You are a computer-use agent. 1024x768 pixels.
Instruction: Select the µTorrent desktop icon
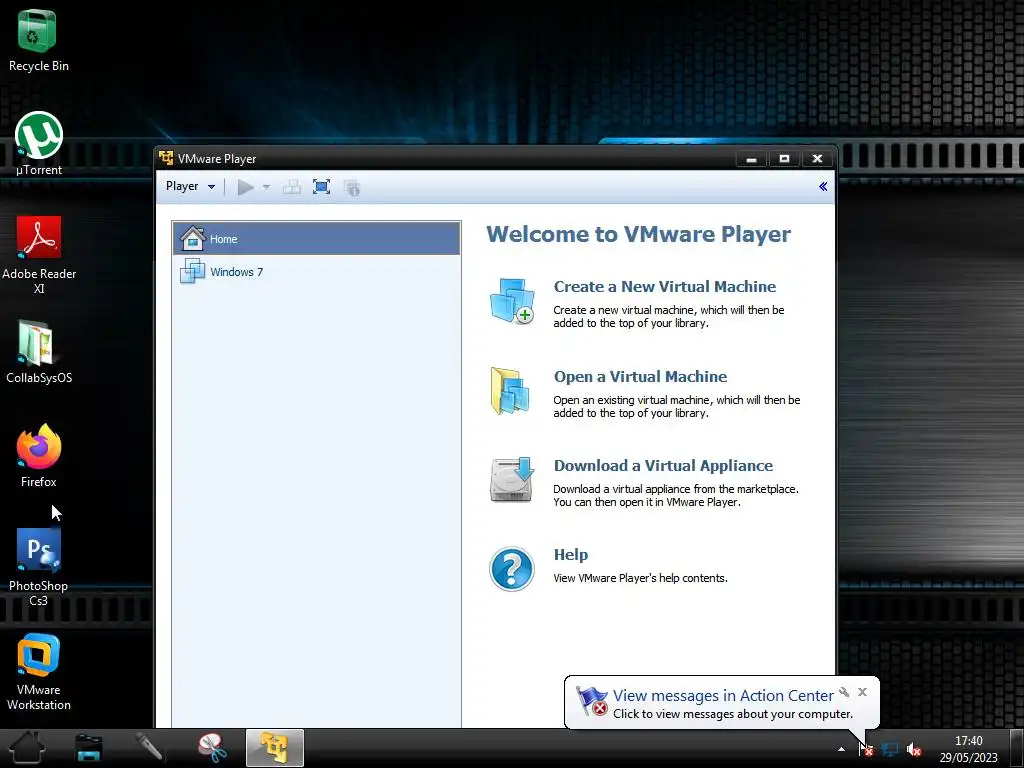(x=39, y=144)
